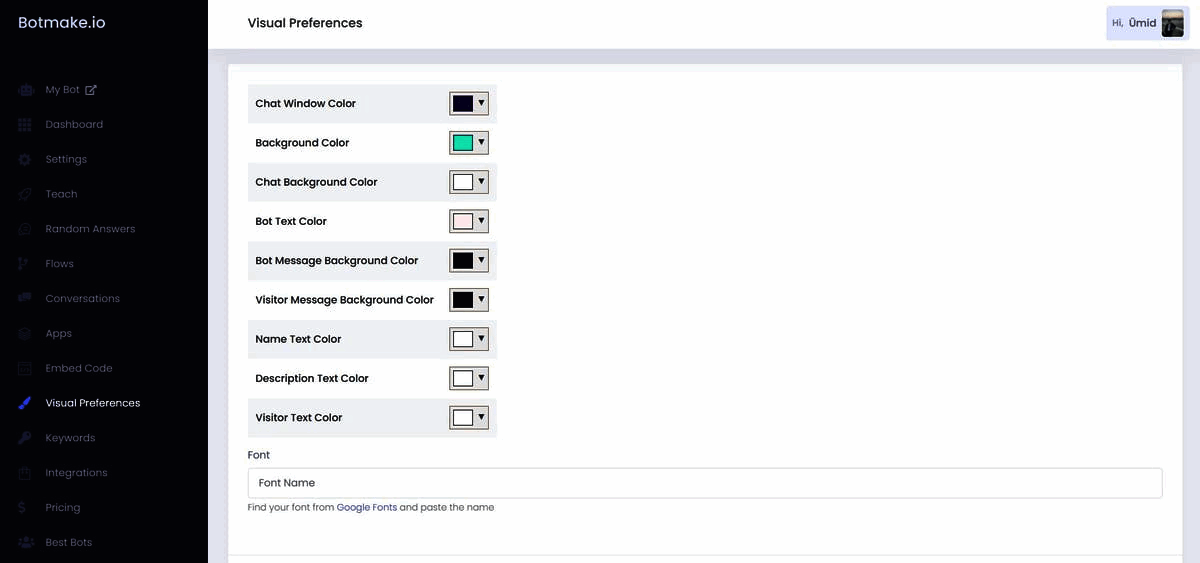Expand the Chat Window Color dropdown arrow
Viewport: 1200px width, 563px height.
point(481,103)
